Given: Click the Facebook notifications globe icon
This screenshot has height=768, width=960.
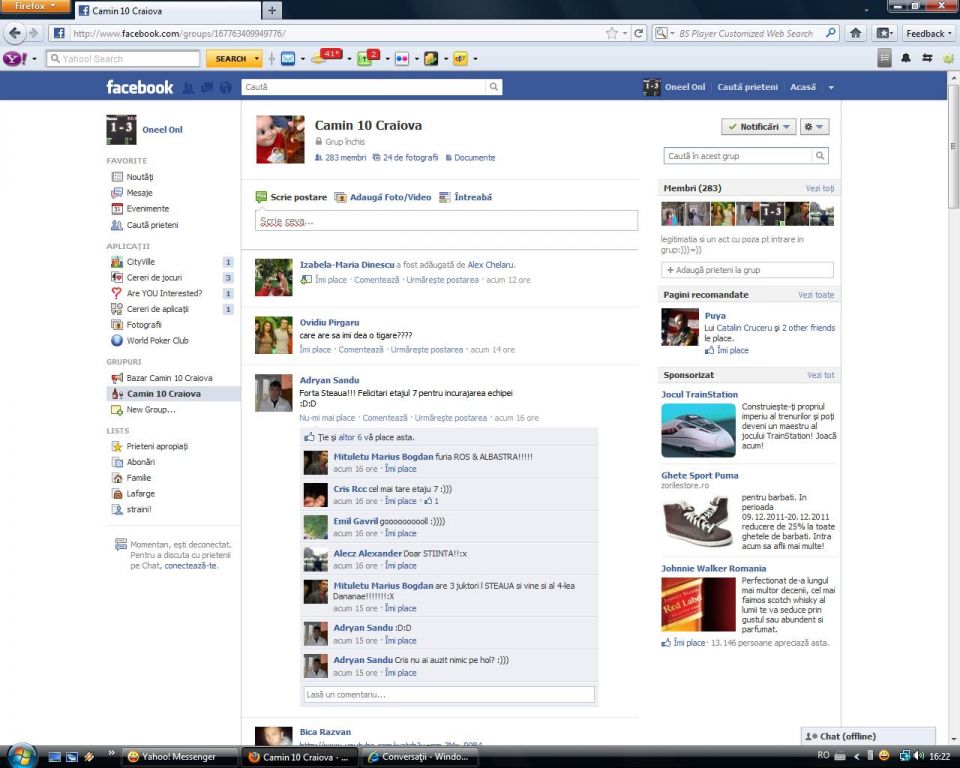Looking at the screenshot, I should [x=226, y=88].
